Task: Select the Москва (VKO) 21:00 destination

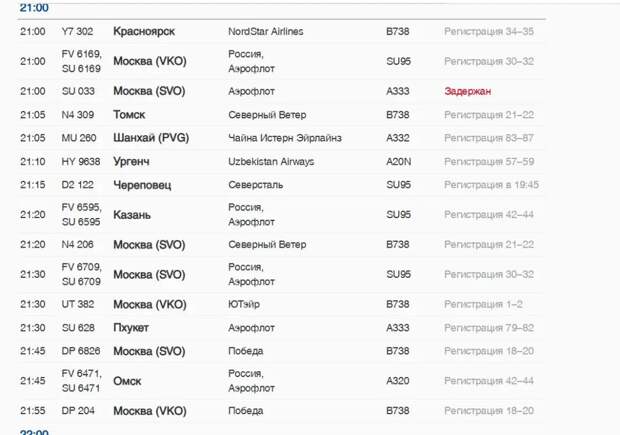Action: click(150, 61)
